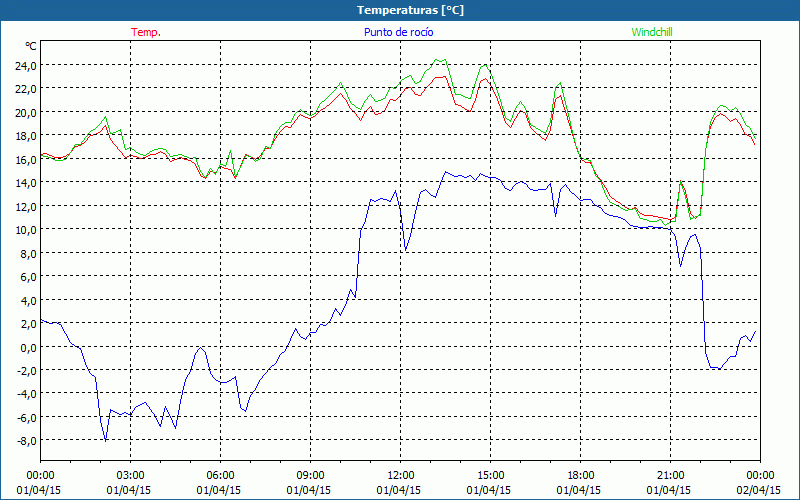This screenshot has width=800, height=500.
Task: Click the -4,0 y-axis value
Action: tap(27, 394)
